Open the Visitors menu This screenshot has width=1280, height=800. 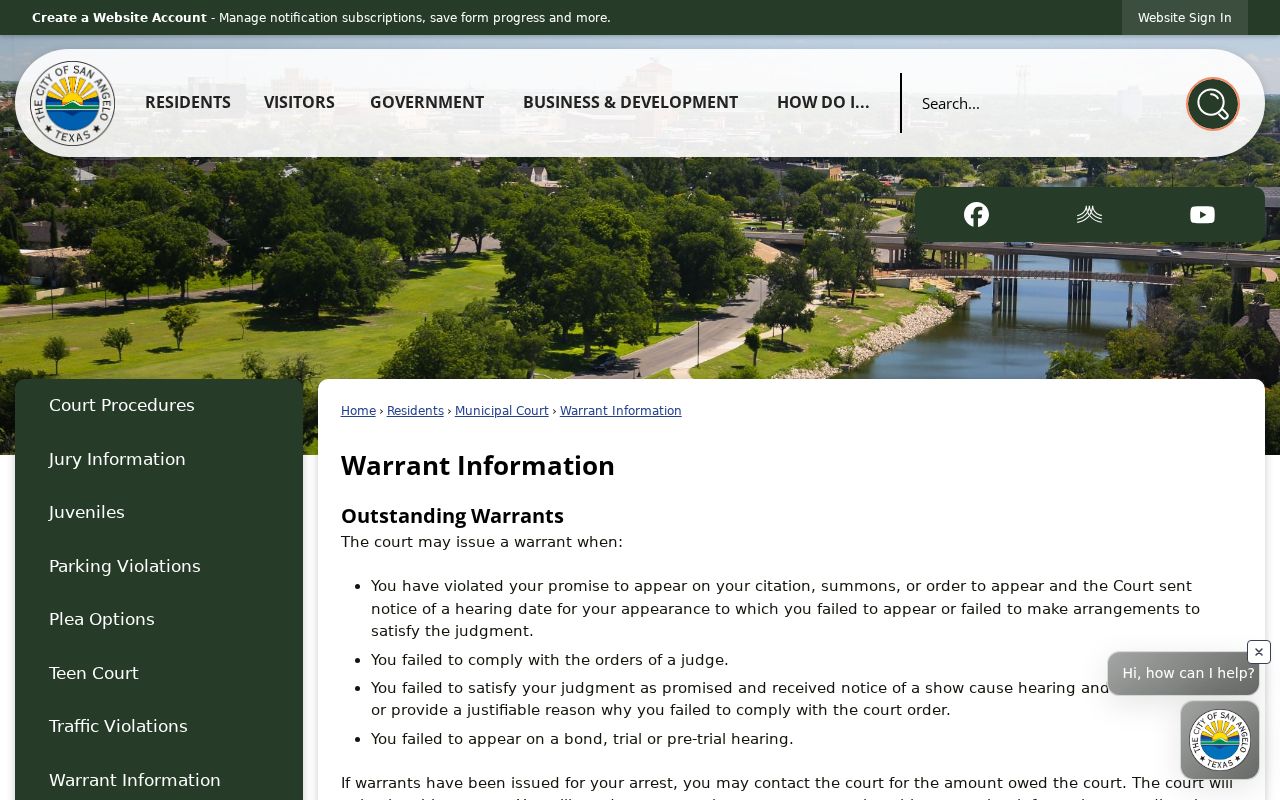pyautogui.click(x=299, y=102)
